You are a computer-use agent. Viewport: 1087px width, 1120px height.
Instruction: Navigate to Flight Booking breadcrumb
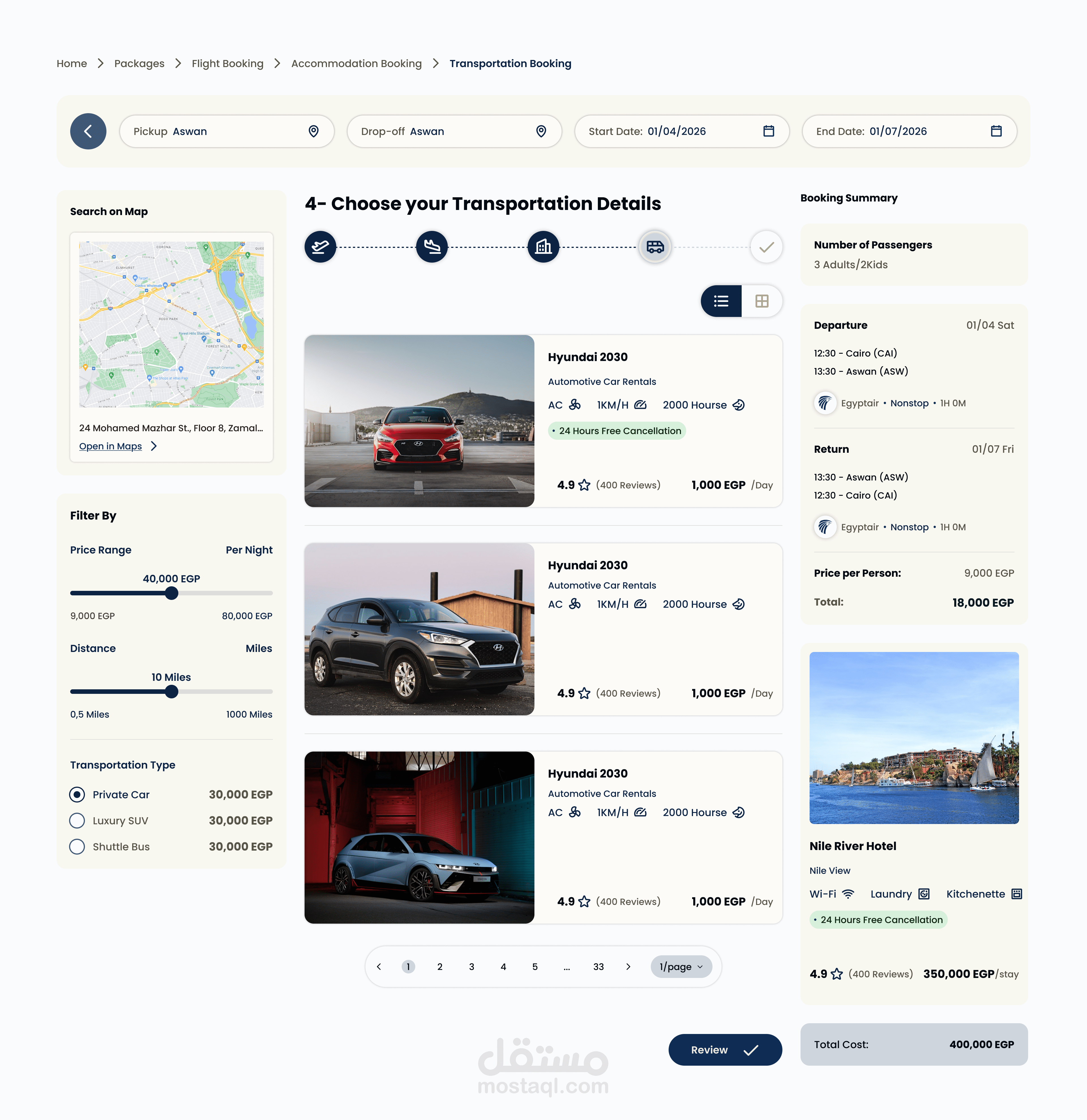coord(228,63)
